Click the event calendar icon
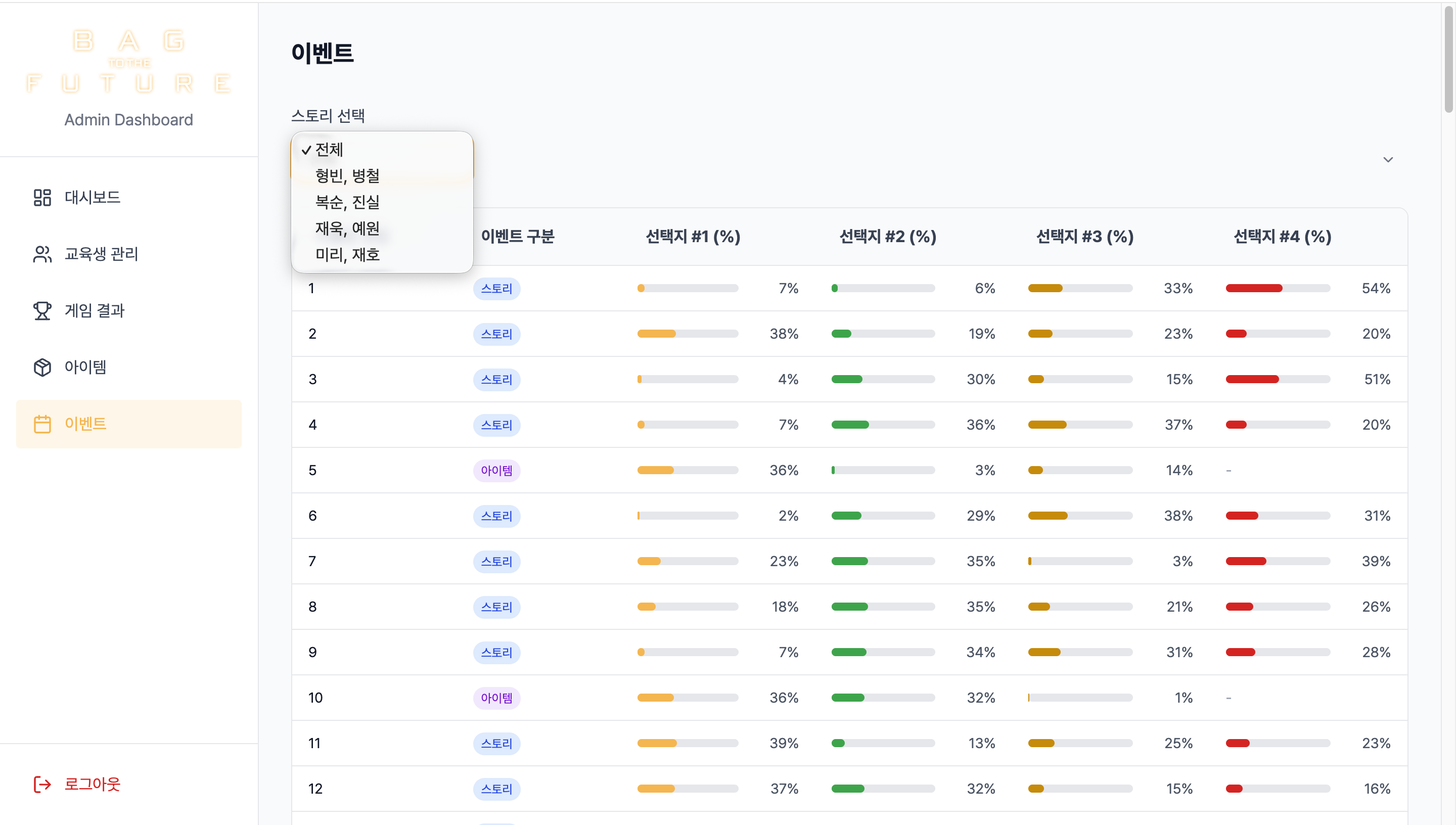The width and height of the screenshot is (1456, 825). 42,424
